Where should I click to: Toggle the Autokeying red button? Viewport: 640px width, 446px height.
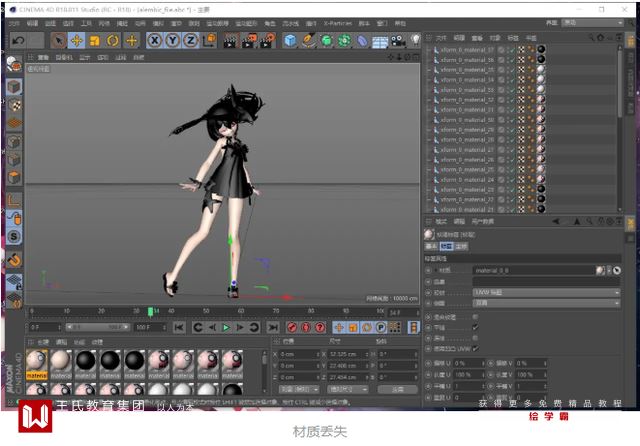tap(306, 327)
